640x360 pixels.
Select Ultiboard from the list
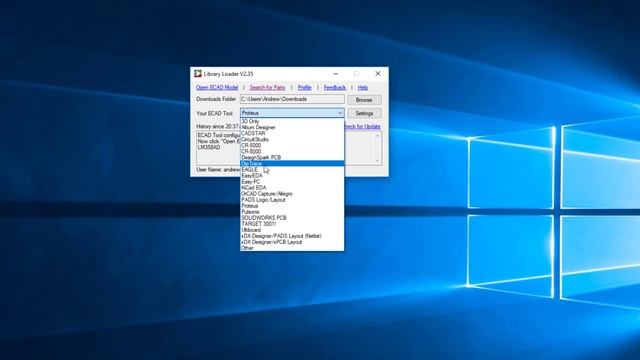click(292, 230)
